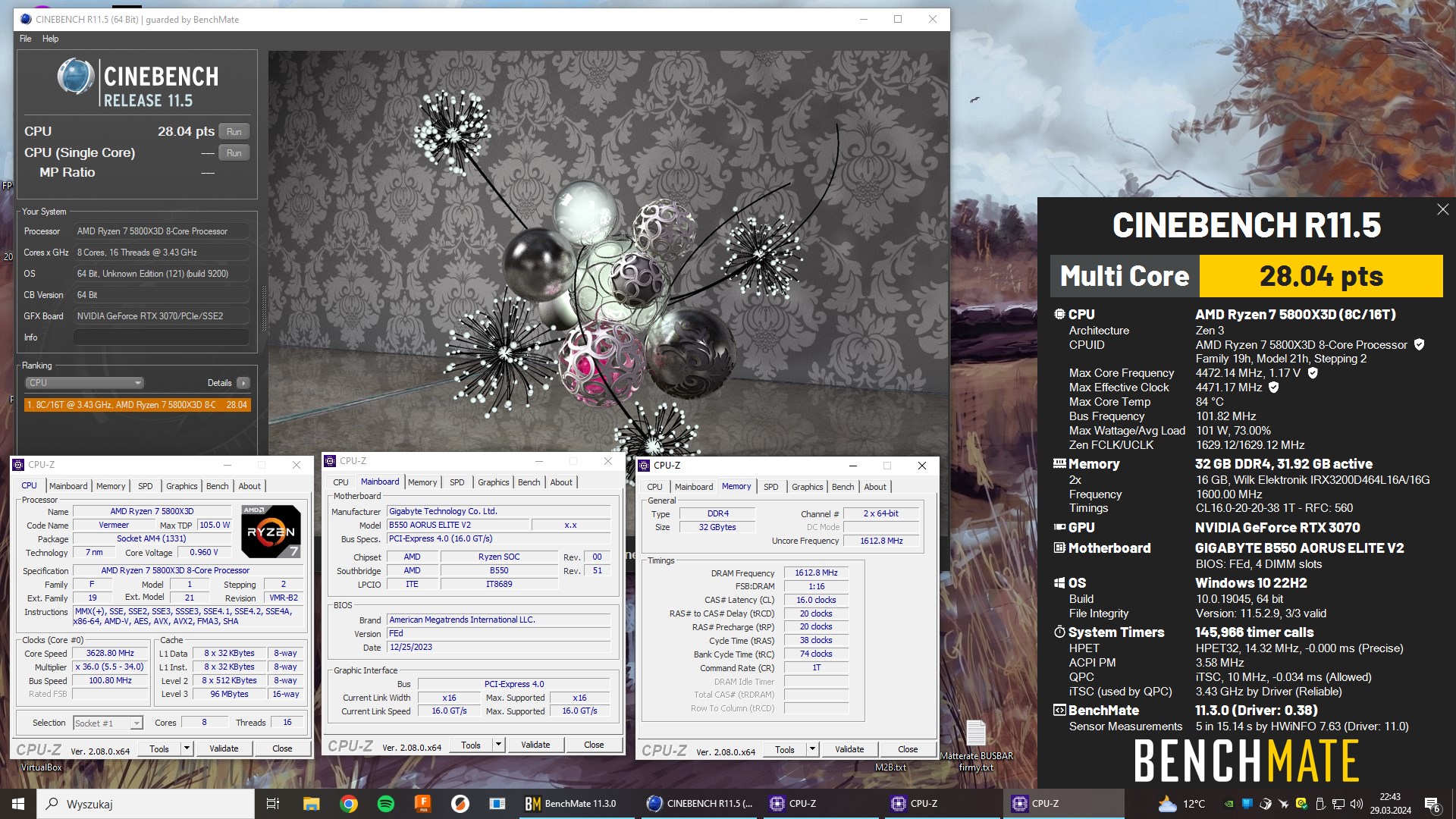Open the notification center icon

(x=1432, y=804)
